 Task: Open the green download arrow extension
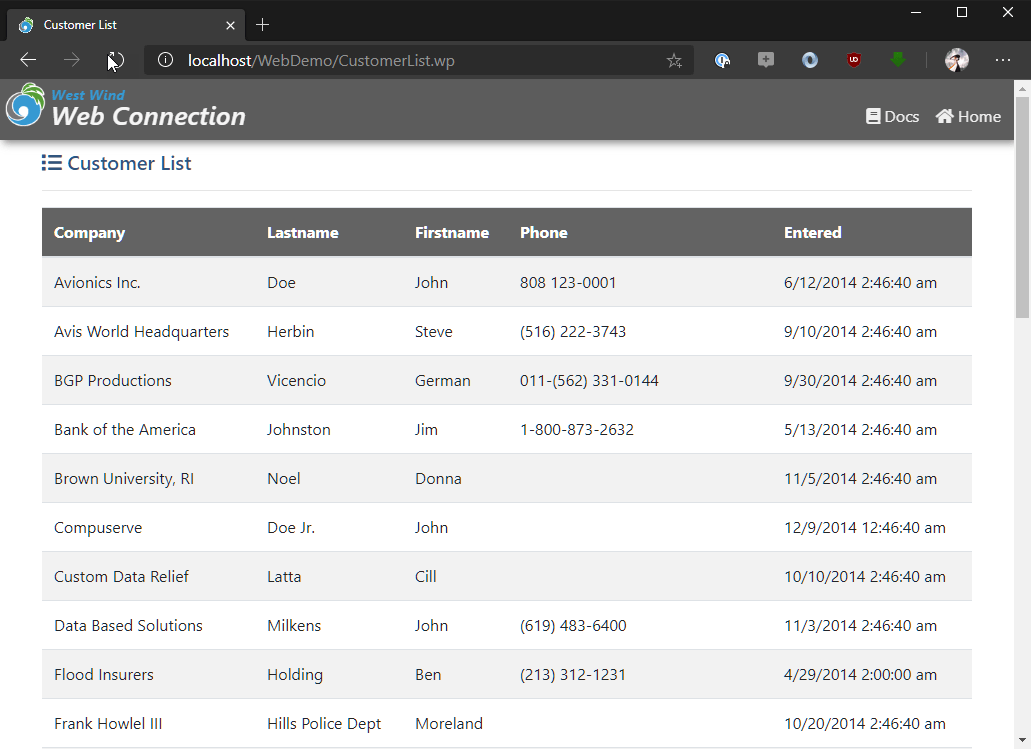(x=898, y=60)
